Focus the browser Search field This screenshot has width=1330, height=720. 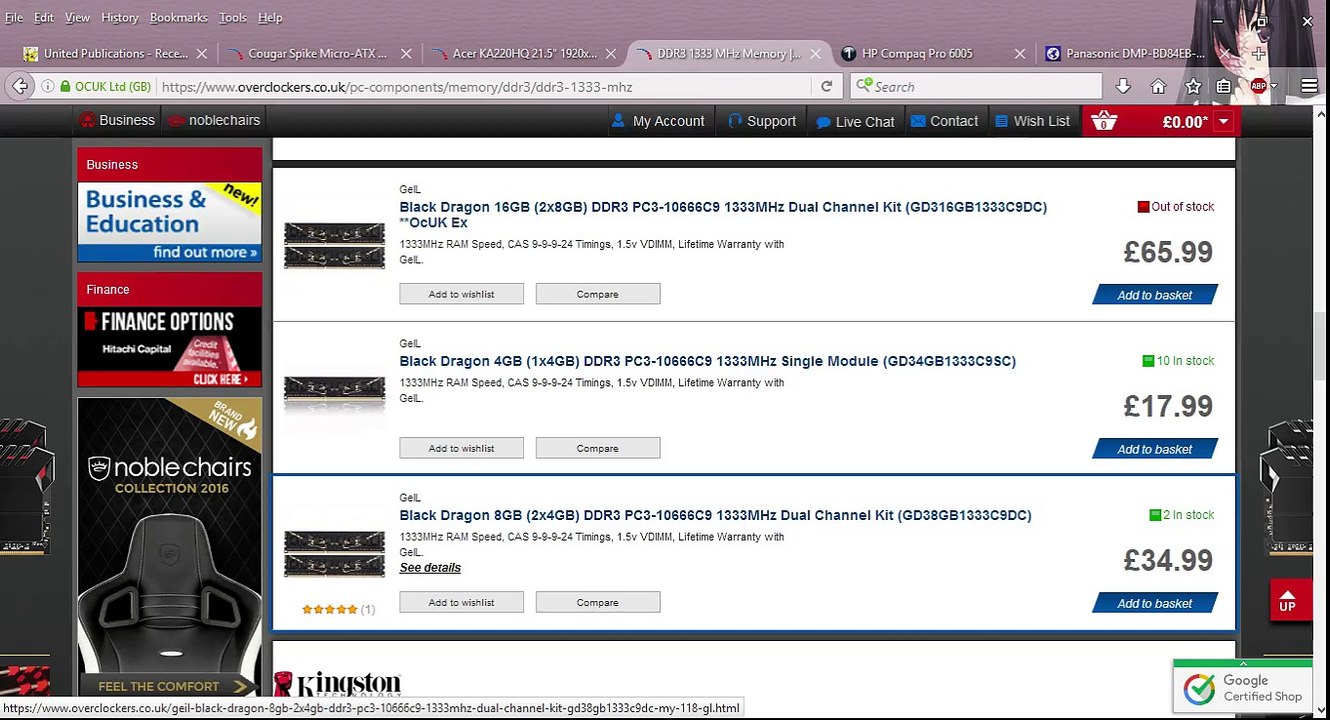click(x=974, y=87)
